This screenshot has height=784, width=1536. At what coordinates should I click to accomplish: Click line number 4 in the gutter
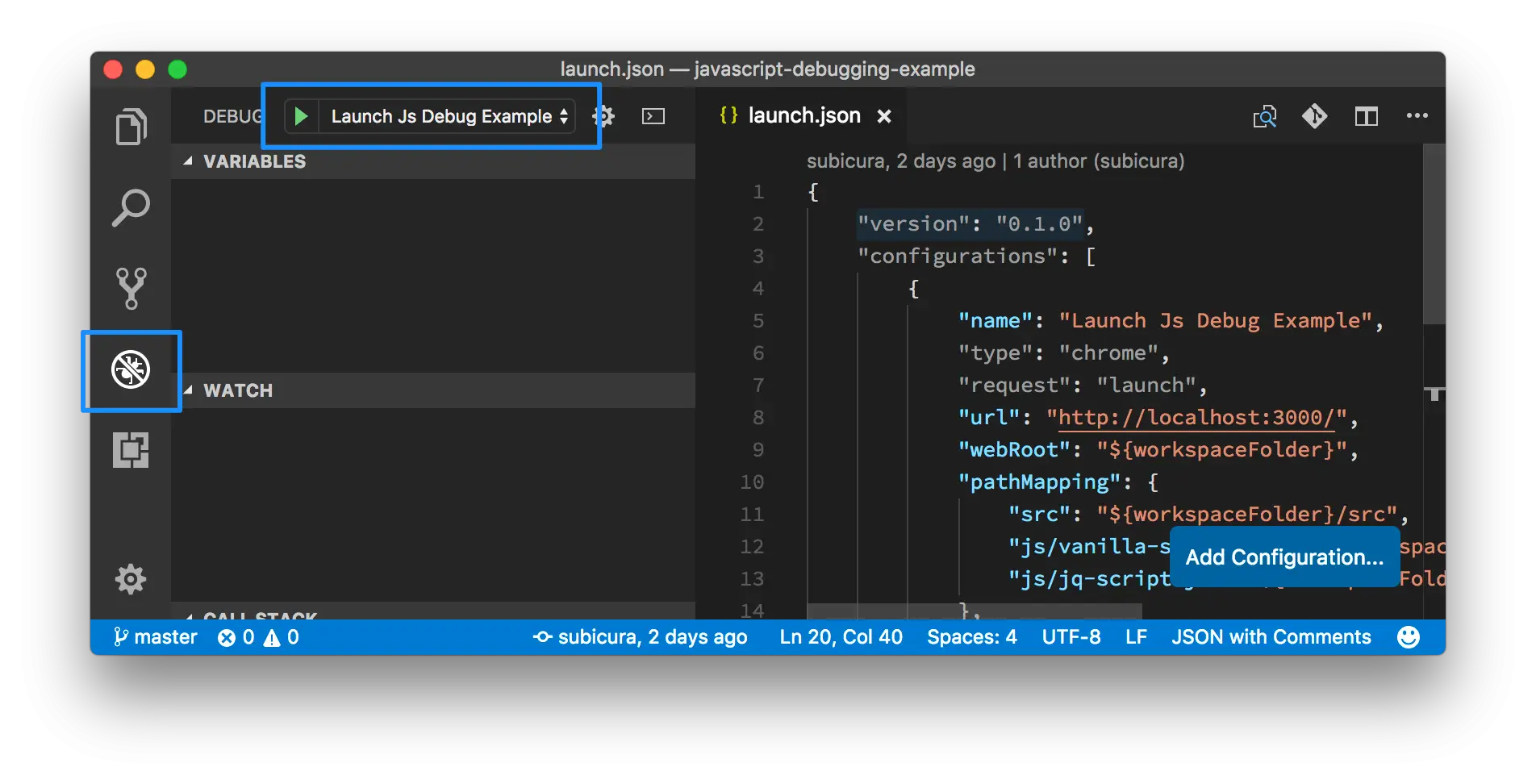point(758,288)
